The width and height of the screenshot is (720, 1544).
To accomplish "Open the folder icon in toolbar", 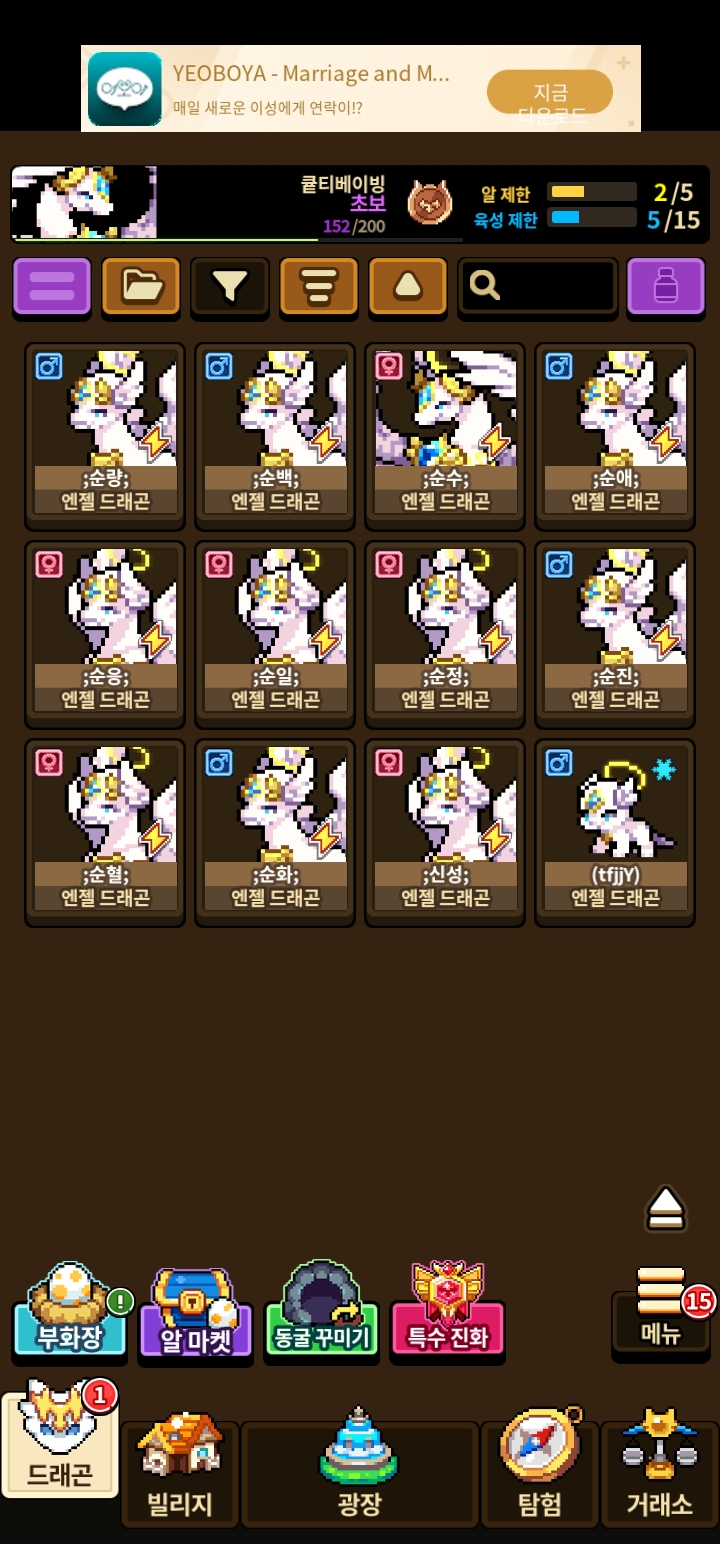I will coord(141,287).
